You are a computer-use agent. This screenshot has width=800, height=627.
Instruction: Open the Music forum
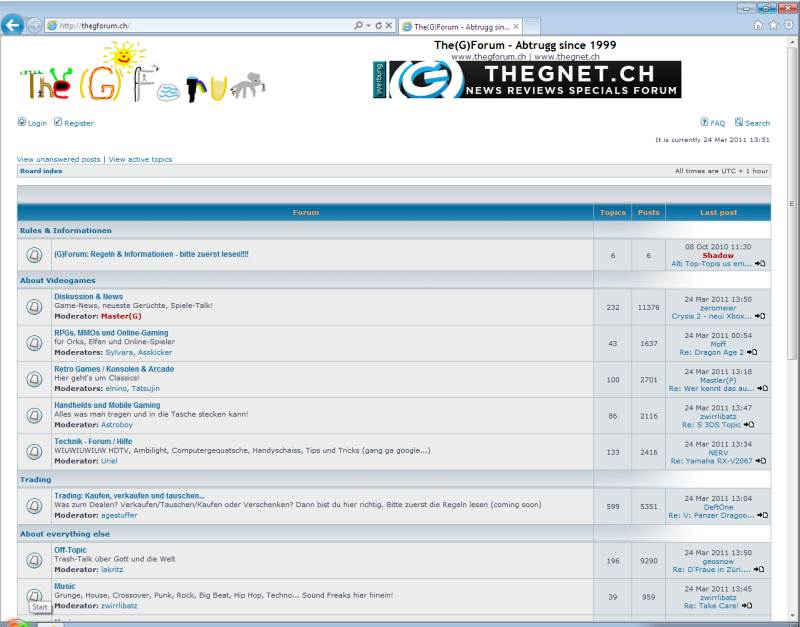(65, 586)
